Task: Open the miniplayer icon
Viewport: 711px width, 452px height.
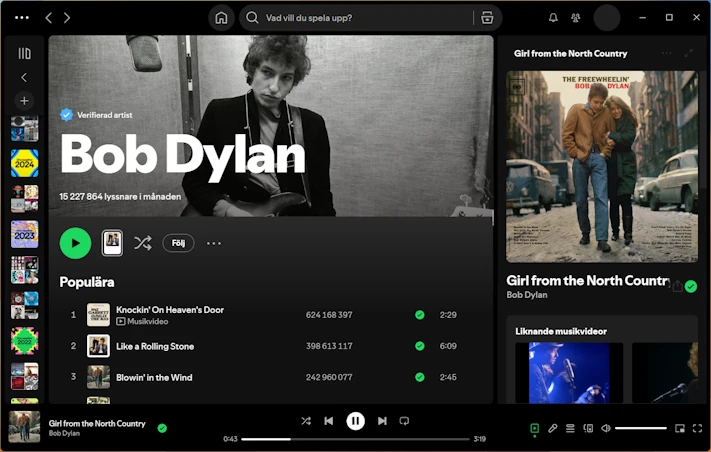Action: (x=680, y=428)
